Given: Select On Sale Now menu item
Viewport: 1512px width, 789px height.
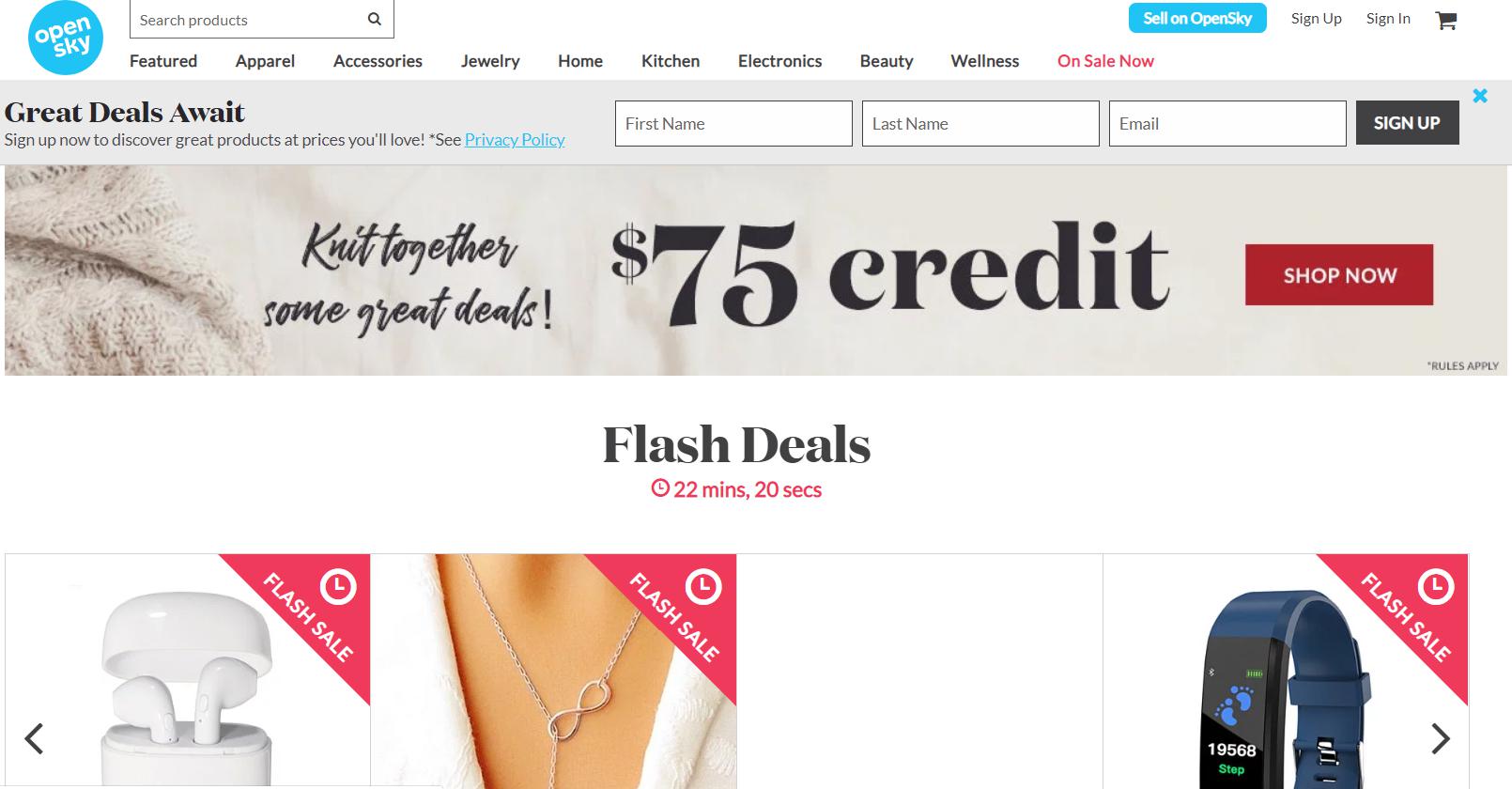Looking at the screenshot, I should coord(1105,61).
